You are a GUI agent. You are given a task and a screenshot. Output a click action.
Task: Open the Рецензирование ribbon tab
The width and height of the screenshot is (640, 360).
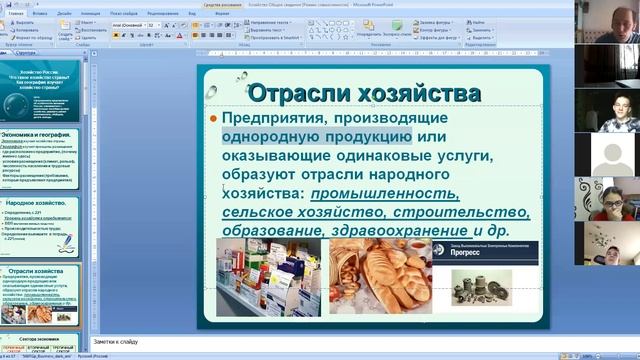[162, 13]
